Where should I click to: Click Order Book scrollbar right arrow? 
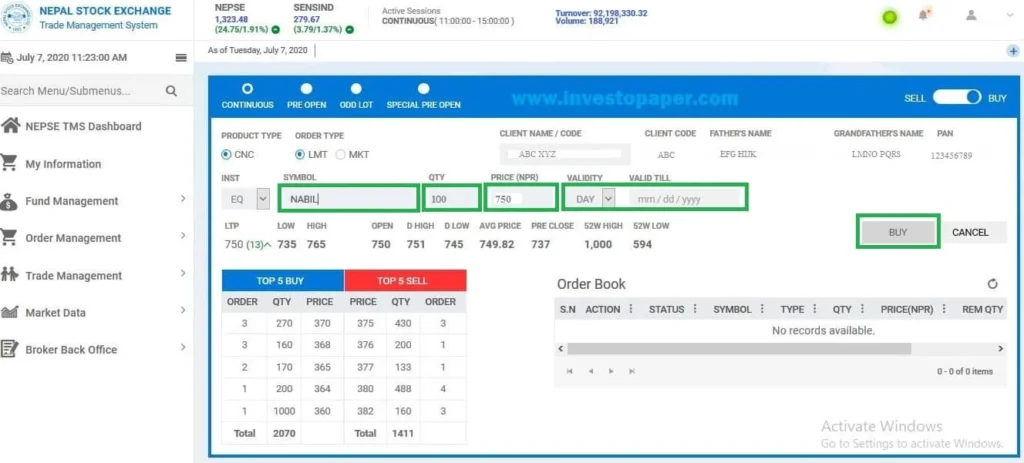tap(1001, 349)
